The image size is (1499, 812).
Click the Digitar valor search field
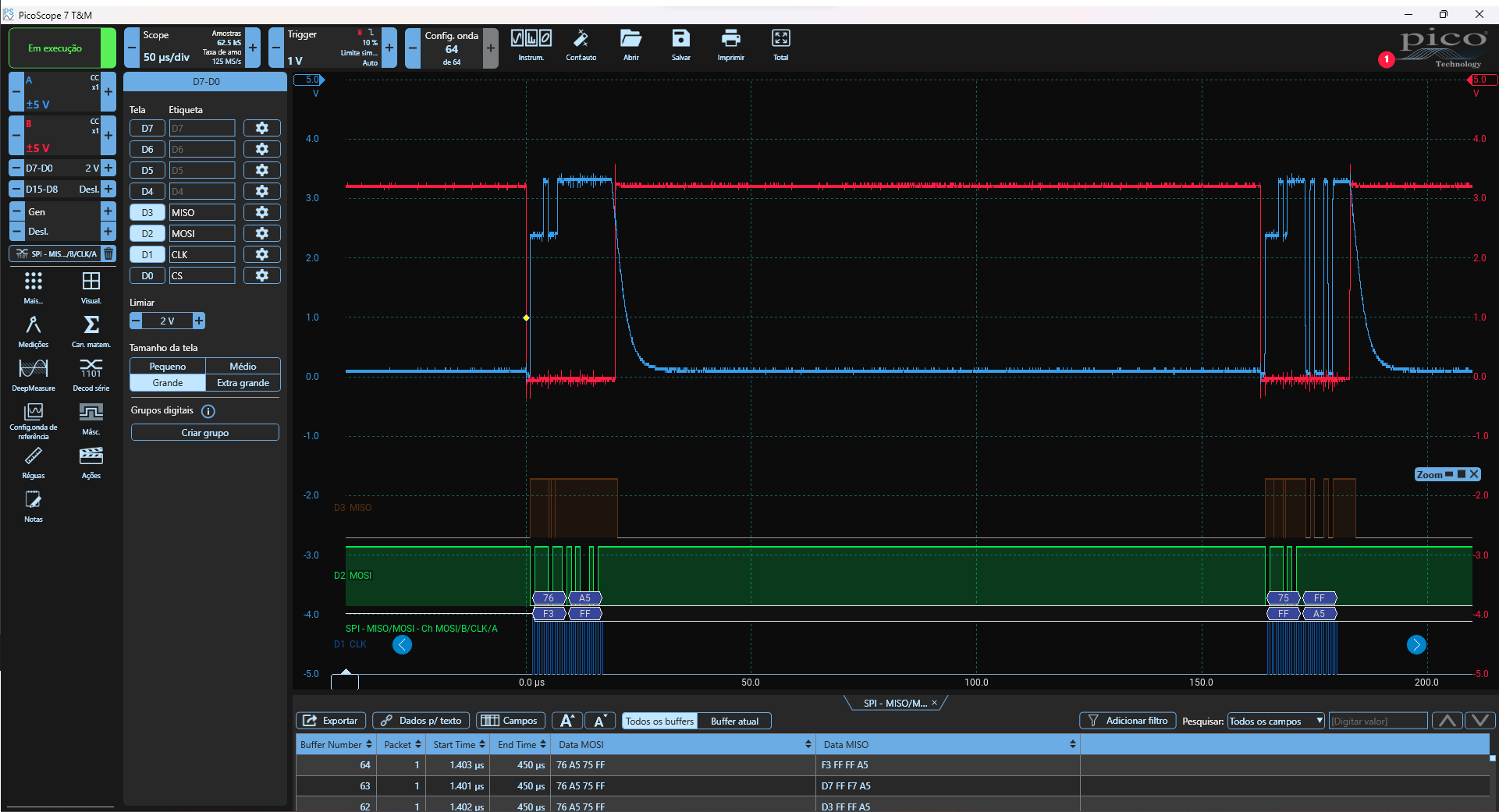1378,721
